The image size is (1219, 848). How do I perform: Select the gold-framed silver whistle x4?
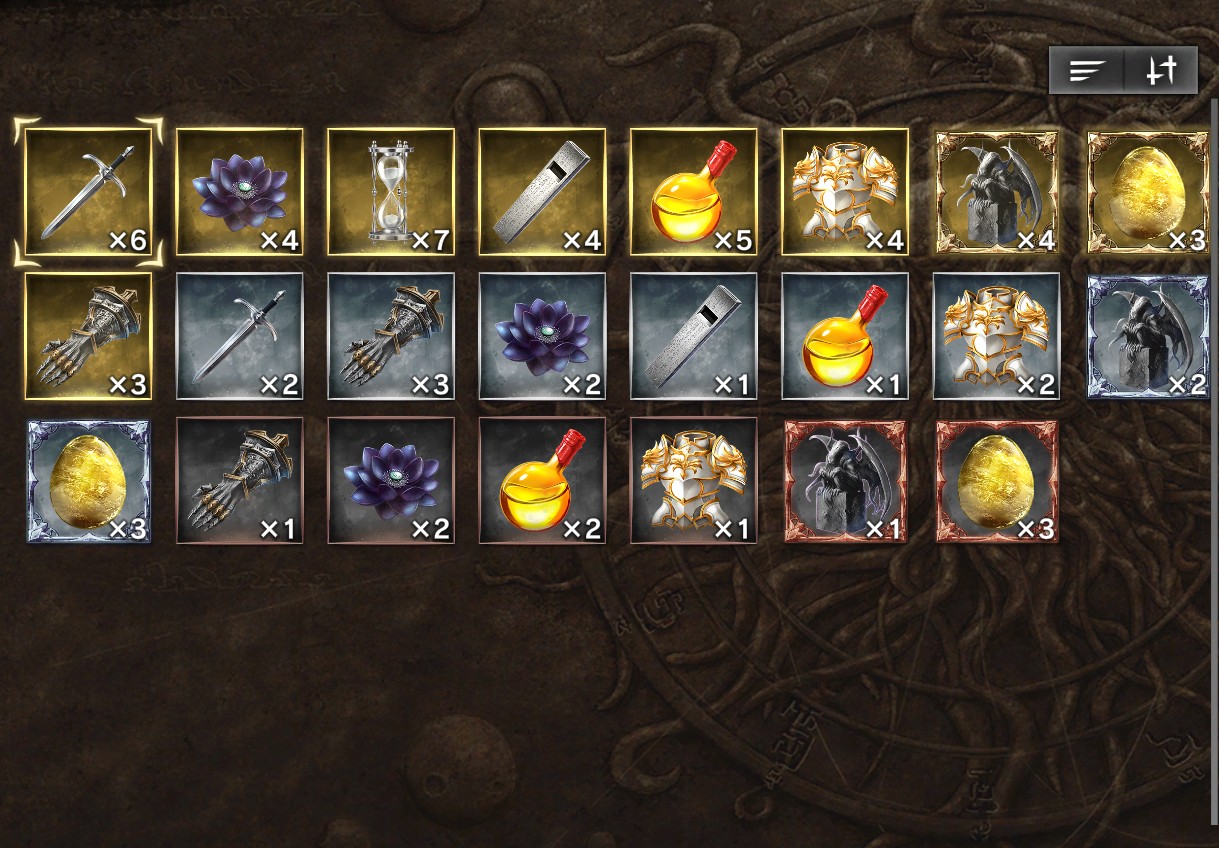(542, 192)
